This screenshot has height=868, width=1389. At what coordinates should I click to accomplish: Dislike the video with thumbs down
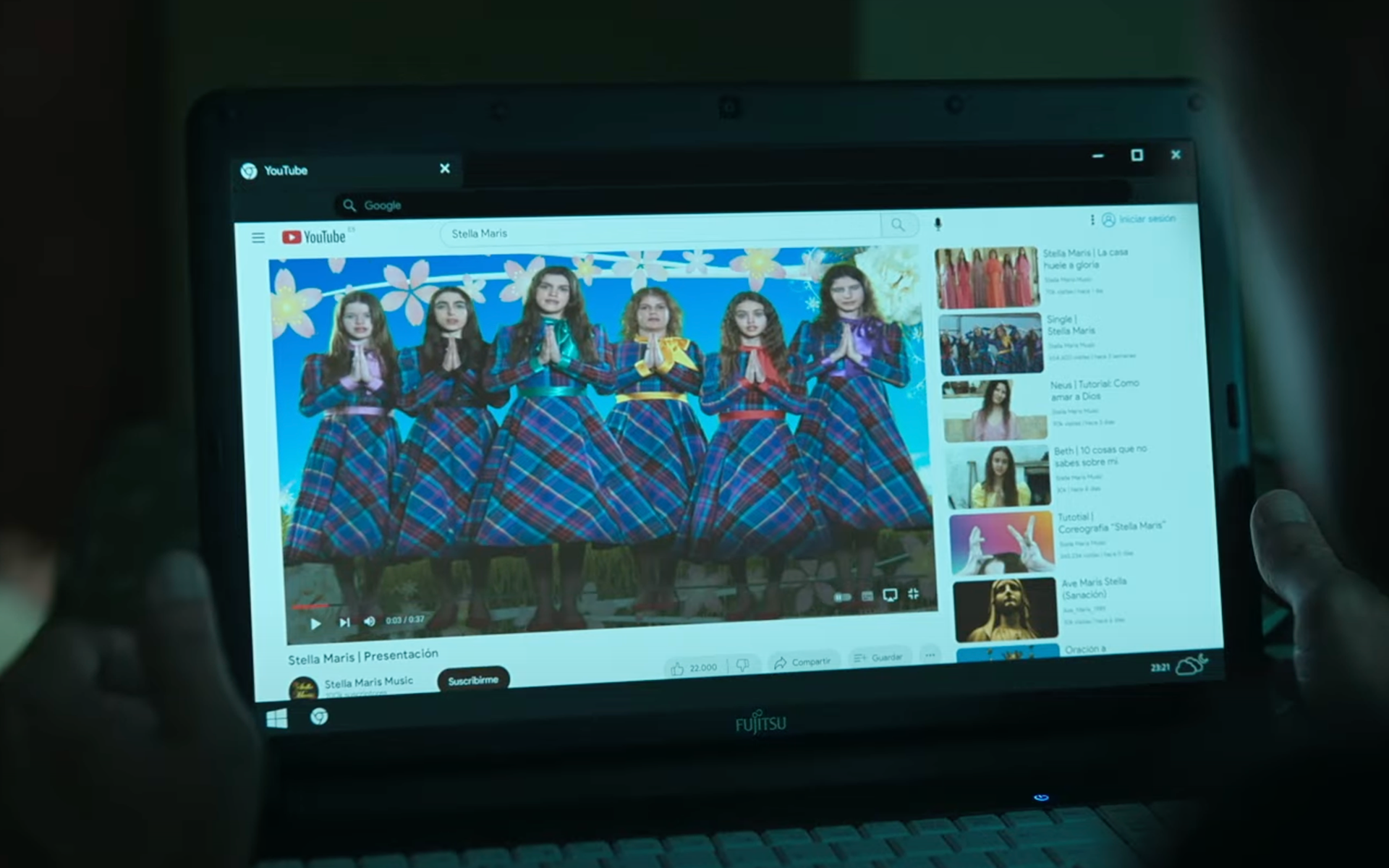[x=742, y=665]
